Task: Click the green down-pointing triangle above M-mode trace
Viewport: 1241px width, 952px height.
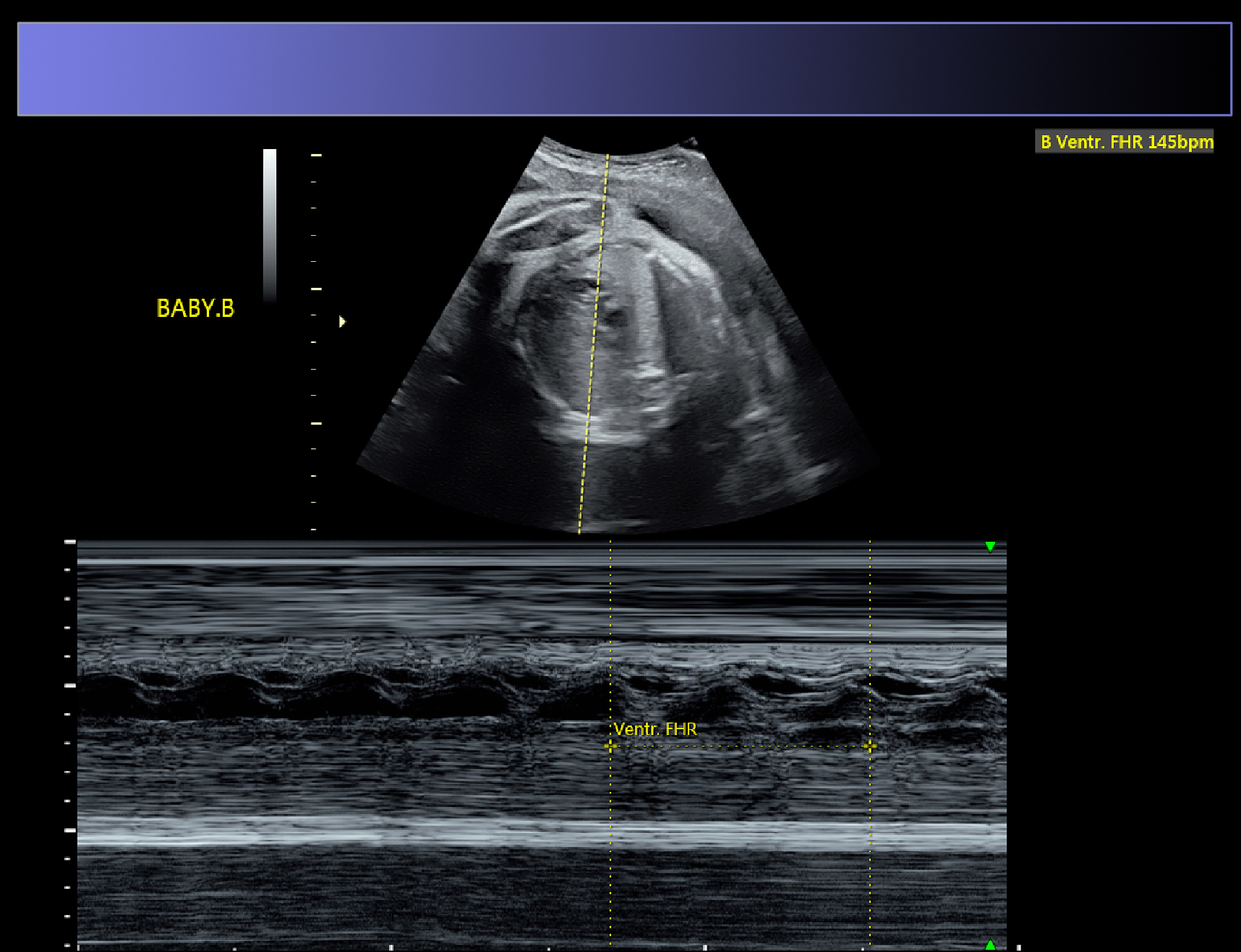Action: (x=990, y=547)
